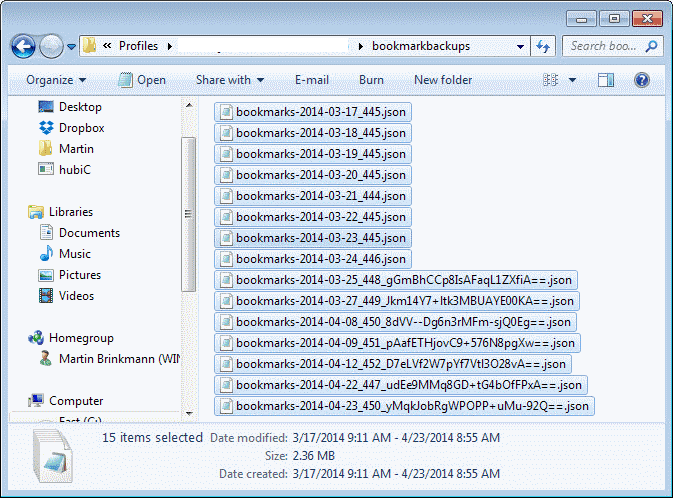Click the Back navigation arrow

click(23, 46)
